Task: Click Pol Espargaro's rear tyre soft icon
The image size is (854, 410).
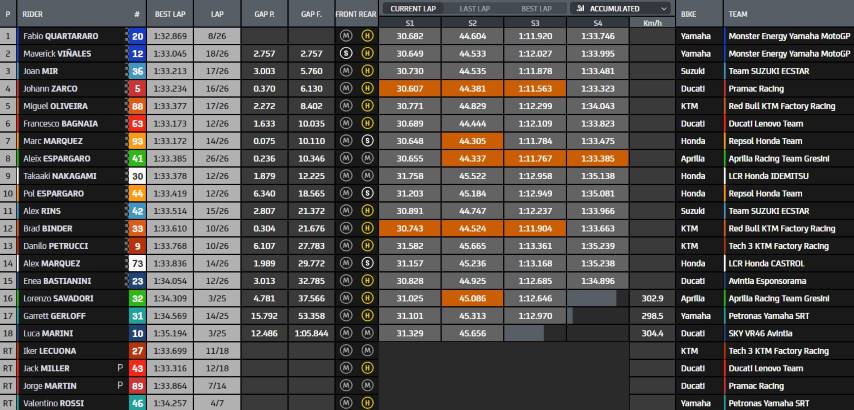Action: [367, 193]
